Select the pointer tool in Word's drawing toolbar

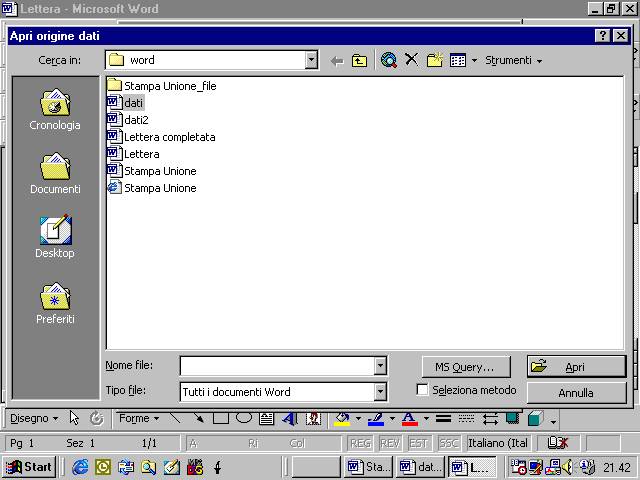point(74,418)
